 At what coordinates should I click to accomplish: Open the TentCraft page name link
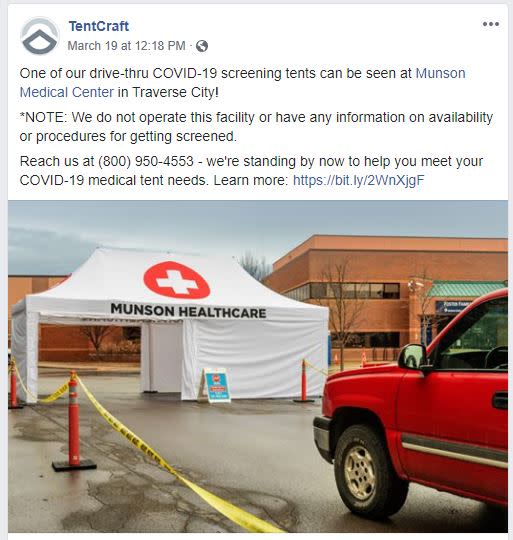coord(98,26)
